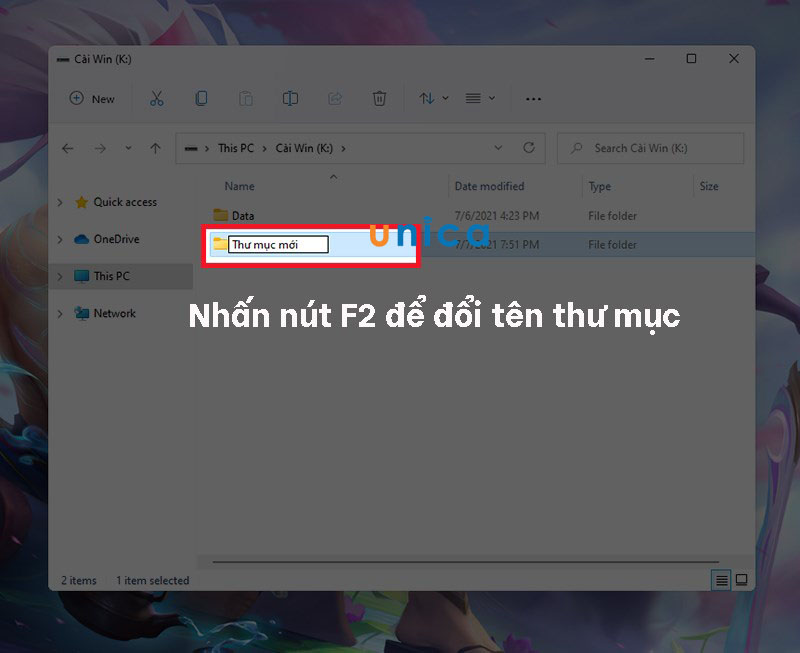Viewport: 800px width, 653px height.
Task: Click the Delete trash icon
Action: [x=380, y=98]
